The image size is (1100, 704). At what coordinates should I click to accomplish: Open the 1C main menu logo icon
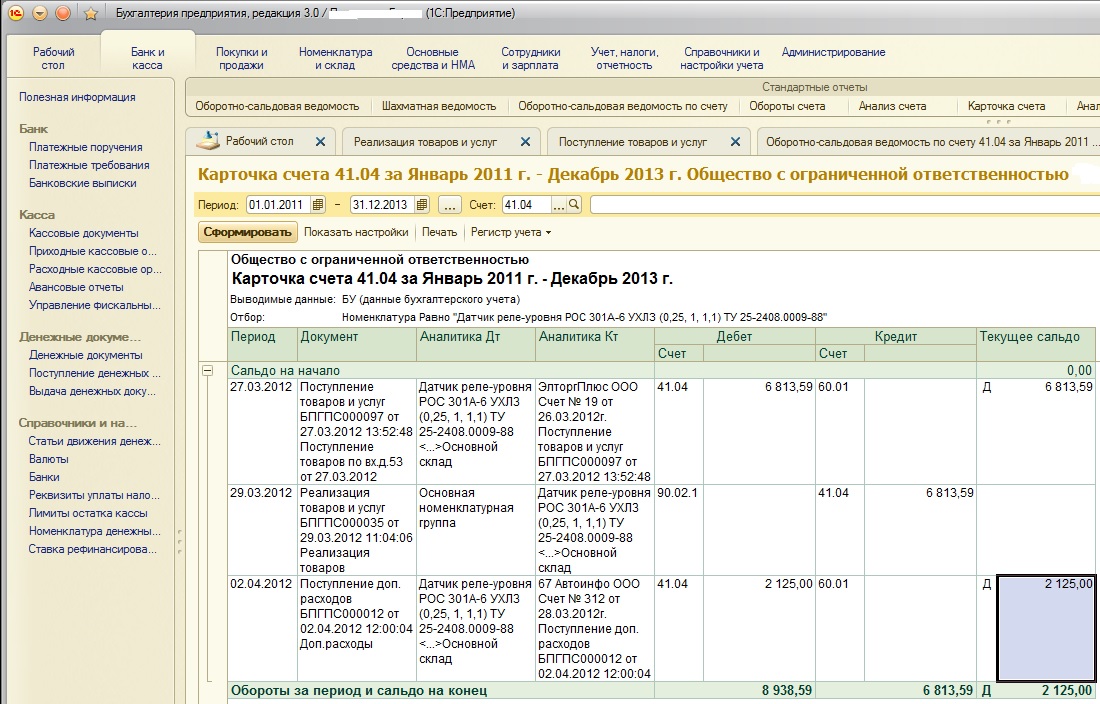point(14,13)
